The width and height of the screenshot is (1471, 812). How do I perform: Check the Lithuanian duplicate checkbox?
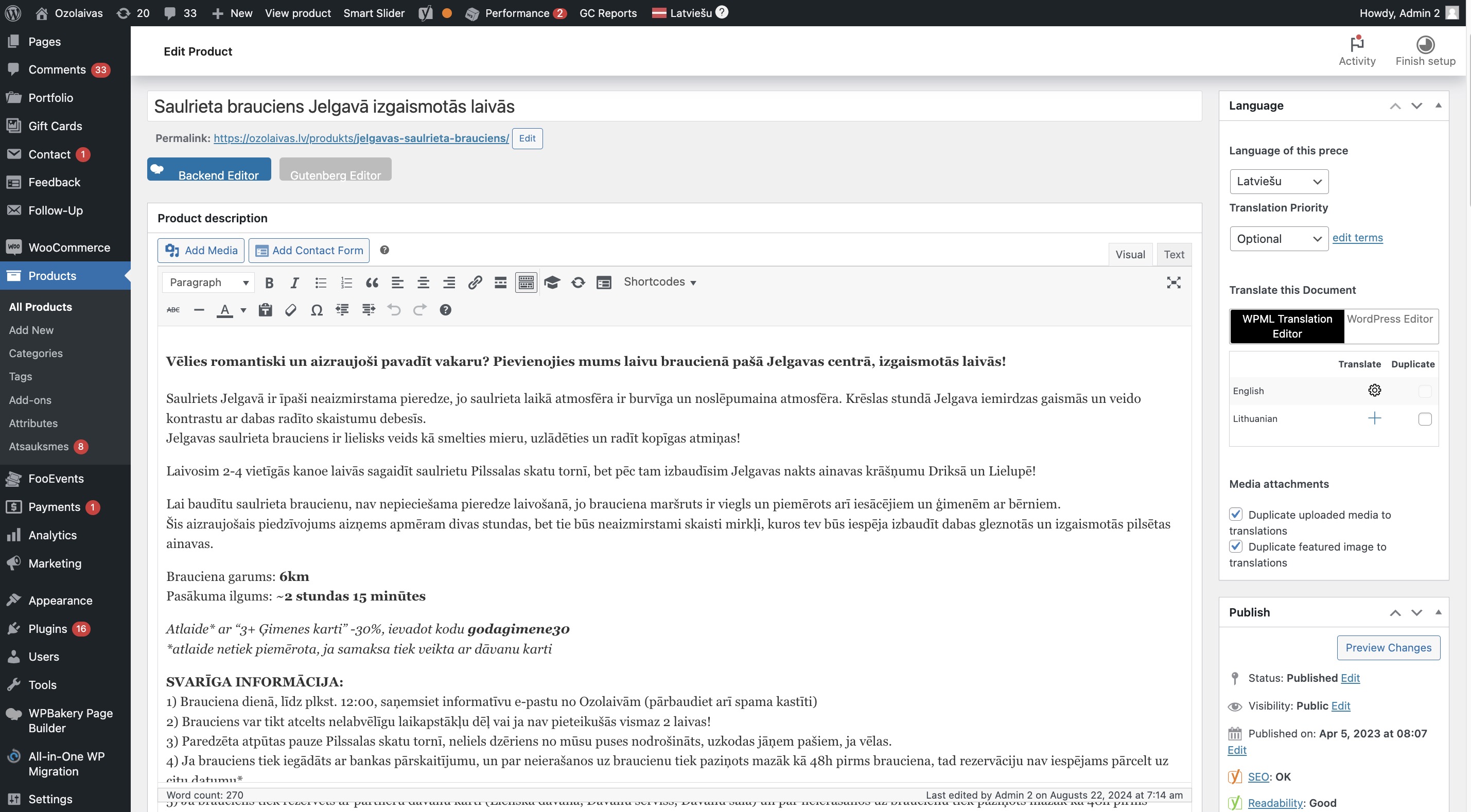tap(1425, 419)
